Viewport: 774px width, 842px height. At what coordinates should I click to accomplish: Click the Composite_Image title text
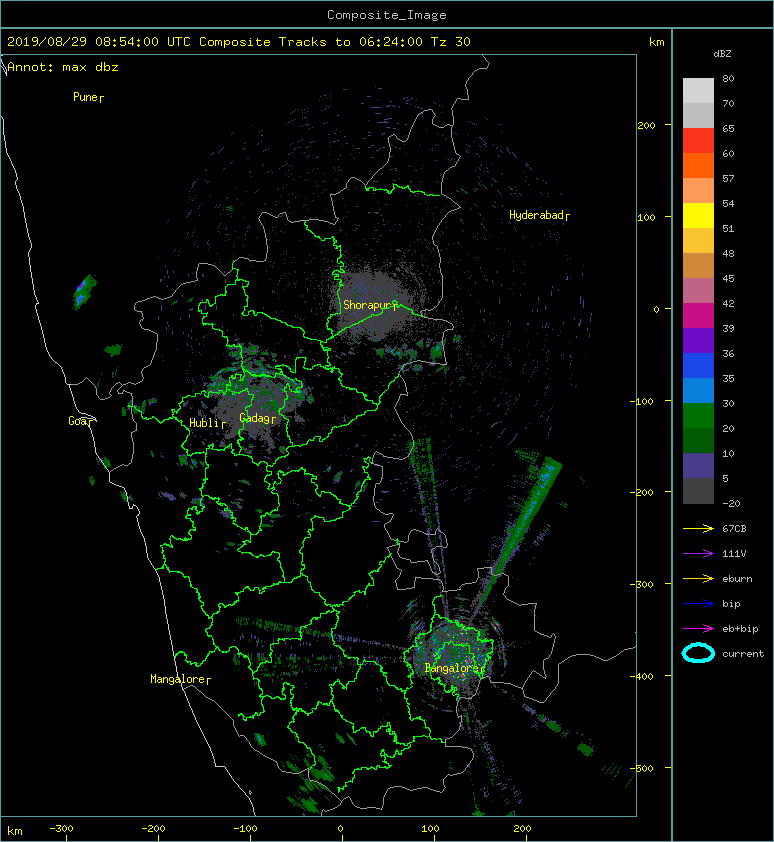point(387,15)
